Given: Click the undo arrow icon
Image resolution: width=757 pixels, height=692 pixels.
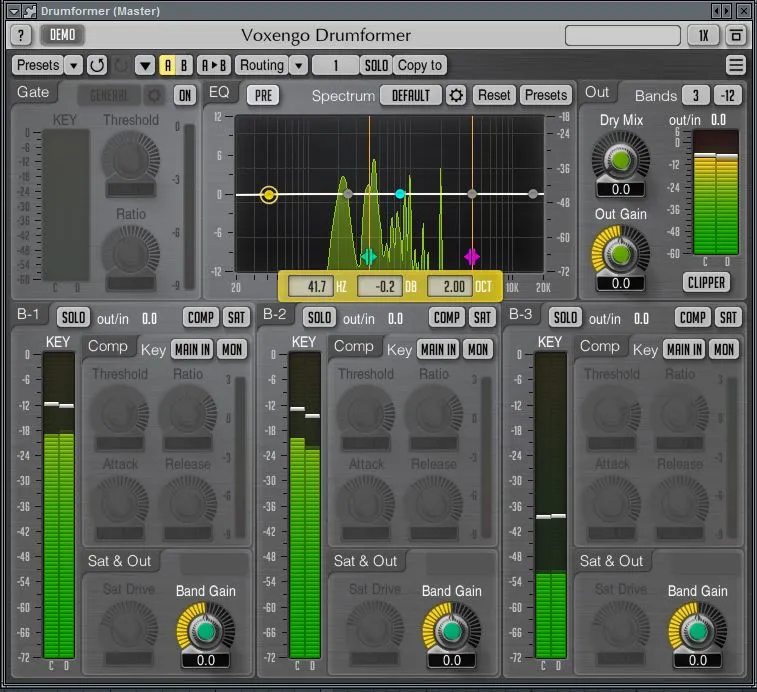Looking at the screenshot, I should pos(97,66).
